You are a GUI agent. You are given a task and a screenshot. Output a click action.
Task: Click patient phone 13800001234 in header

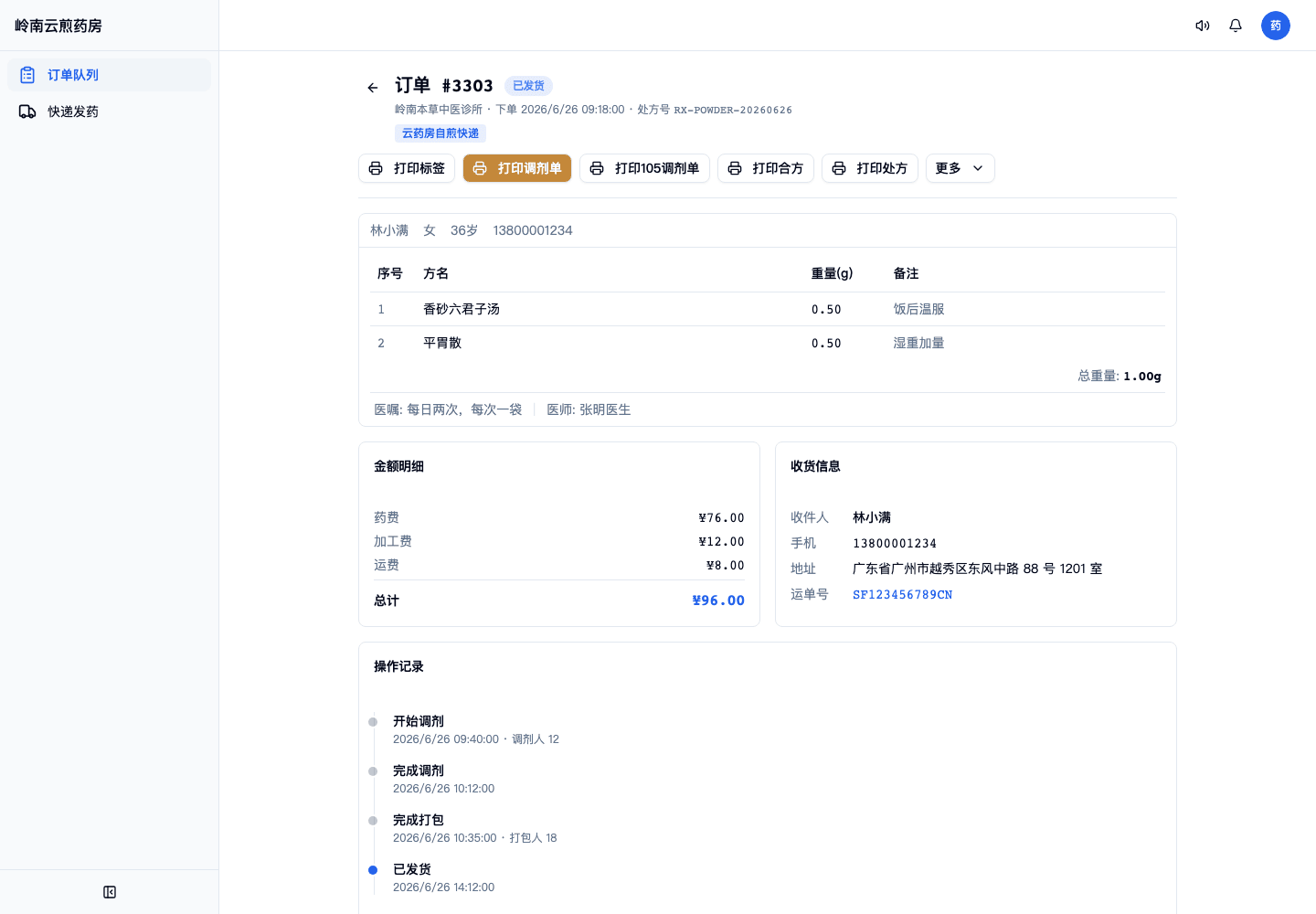[533, 230]
